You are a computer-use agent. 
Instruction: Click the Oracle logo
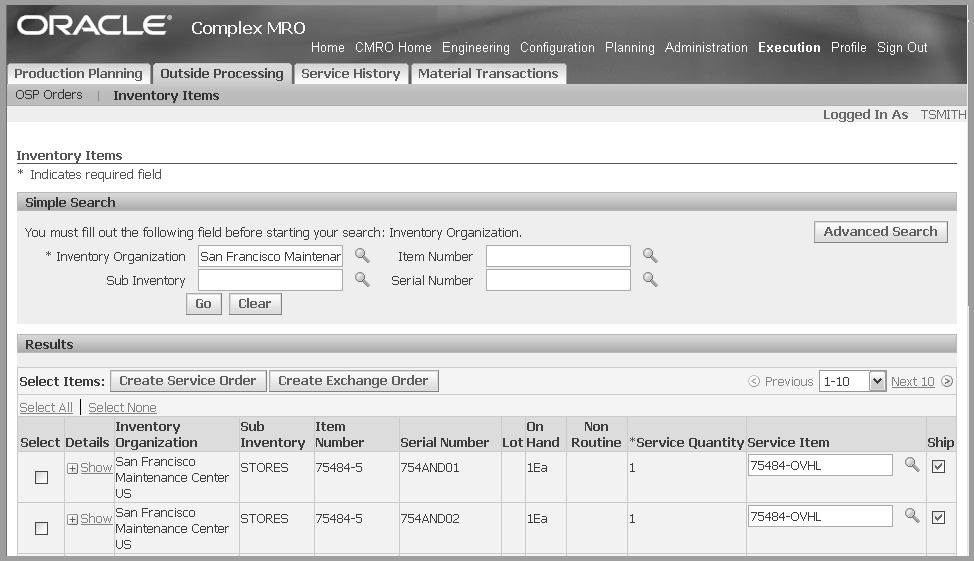click(x=94, y=25)
